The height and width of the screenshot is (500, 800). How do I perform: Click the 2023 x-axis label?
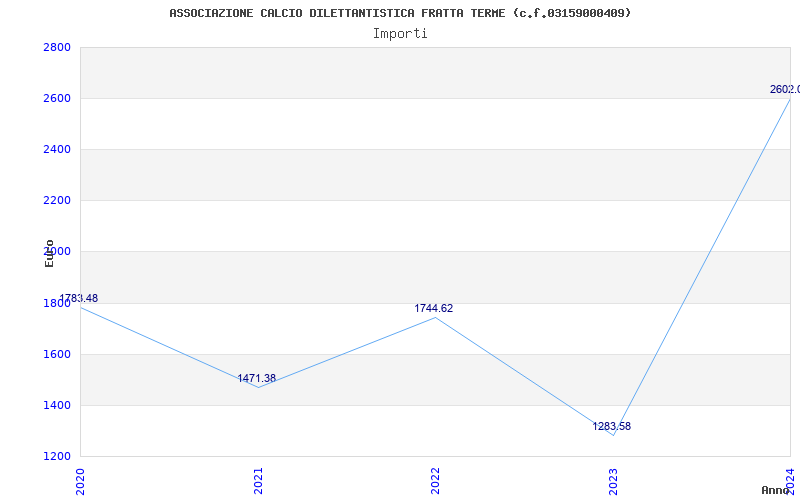point(613,481)
